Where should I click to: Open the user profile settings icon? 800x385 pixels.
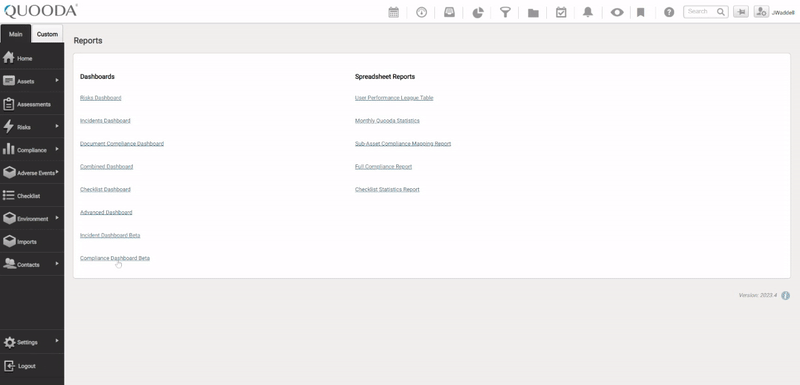[761, 12]
